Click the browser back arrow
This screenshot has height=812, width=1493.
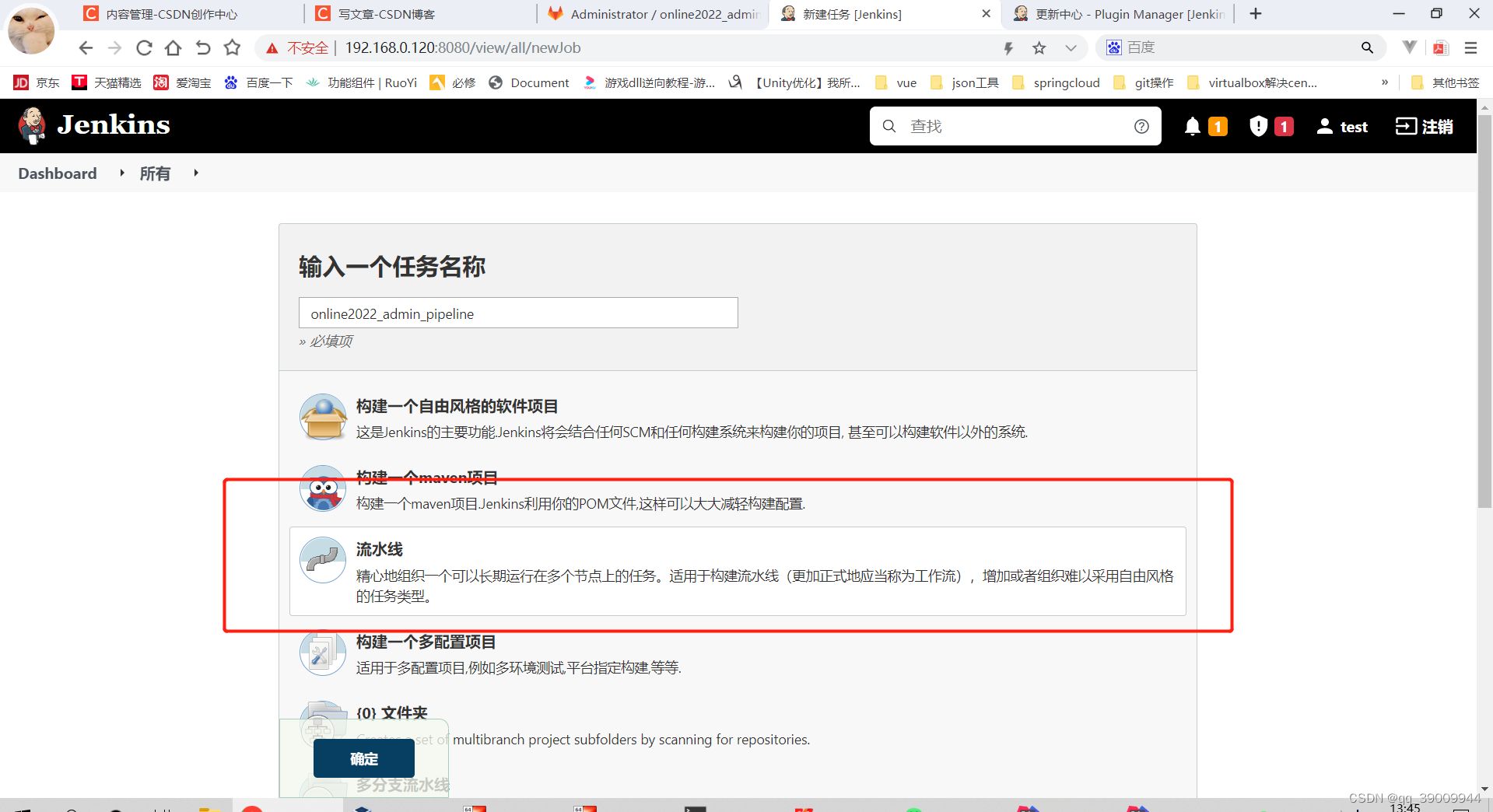click(86, 48)
